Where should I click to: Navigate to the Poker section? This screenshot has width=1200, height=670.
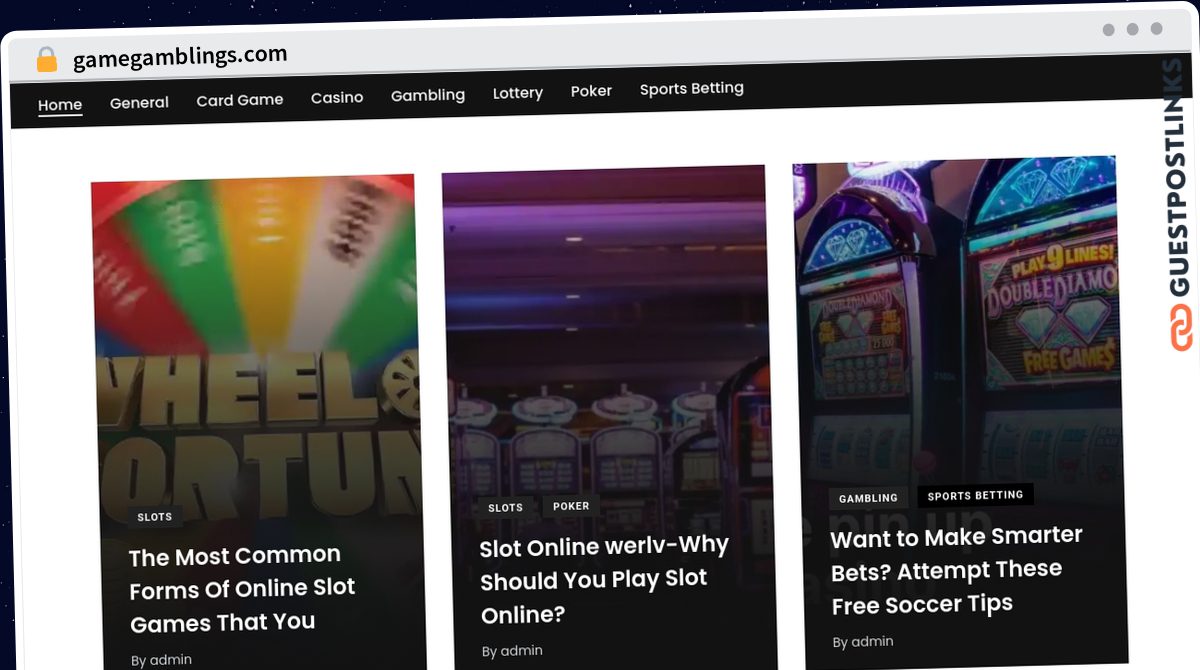click(x=591, y=91)
